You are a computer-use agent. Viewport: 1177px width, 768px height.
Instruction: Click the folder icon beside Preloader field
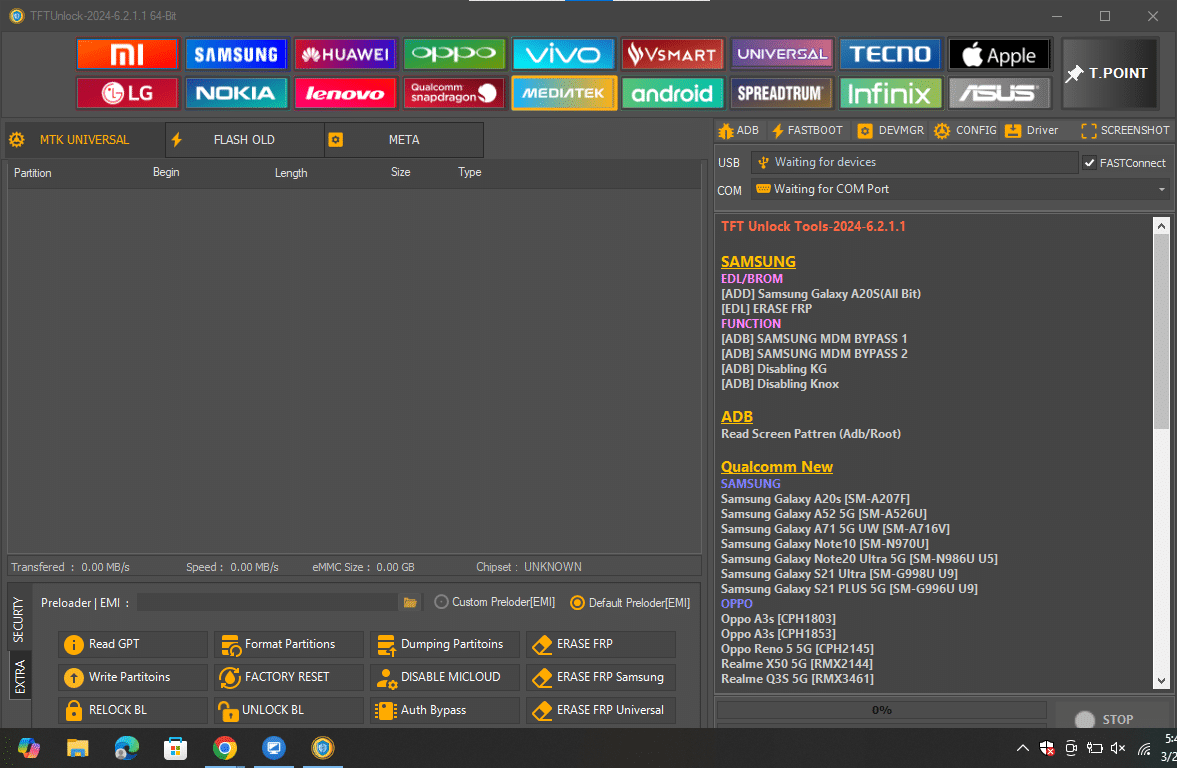pos(410,603)
